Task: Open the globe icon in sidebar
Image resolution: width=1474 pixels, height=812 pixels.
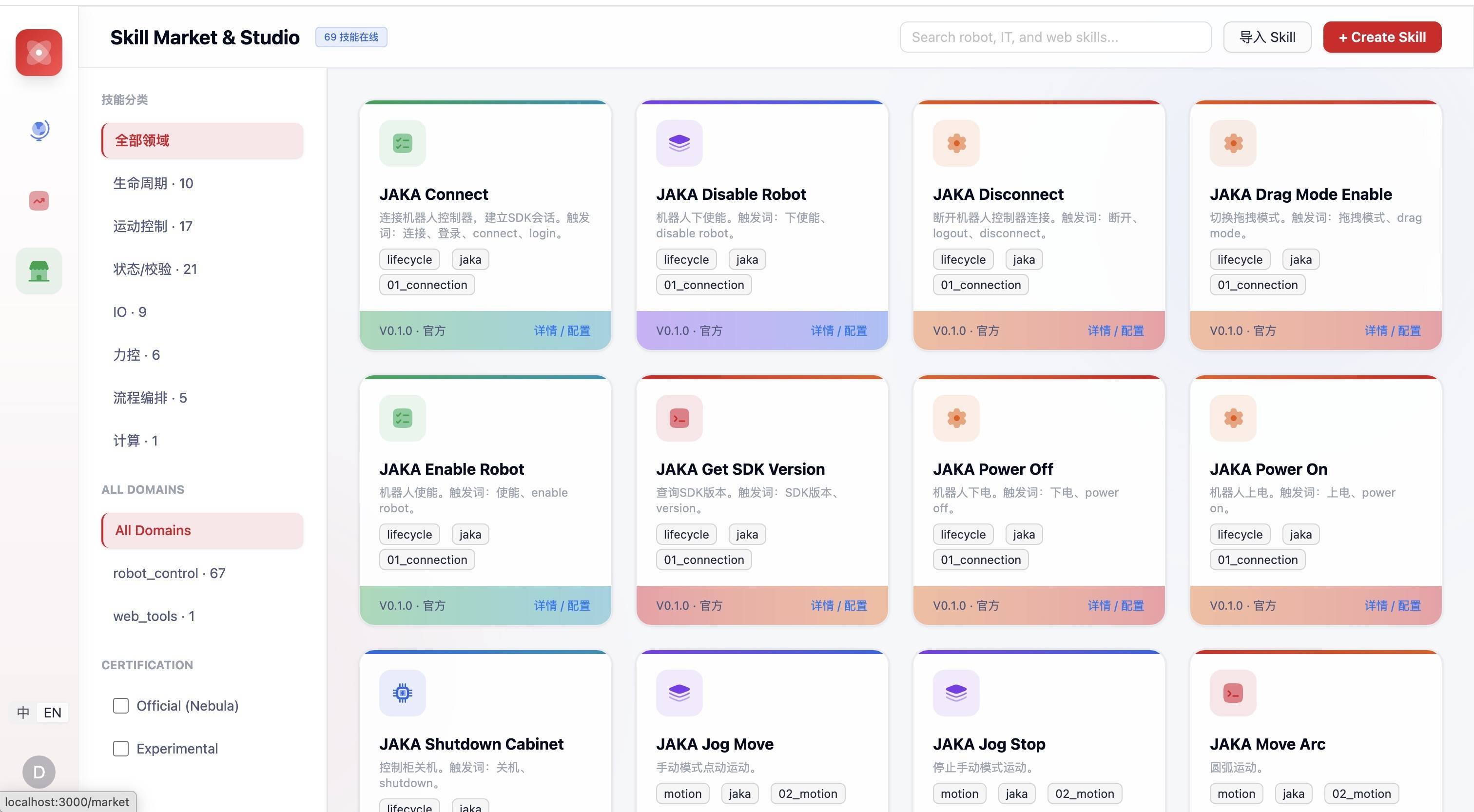Action: pyautogui.click(x=39, y=131)
